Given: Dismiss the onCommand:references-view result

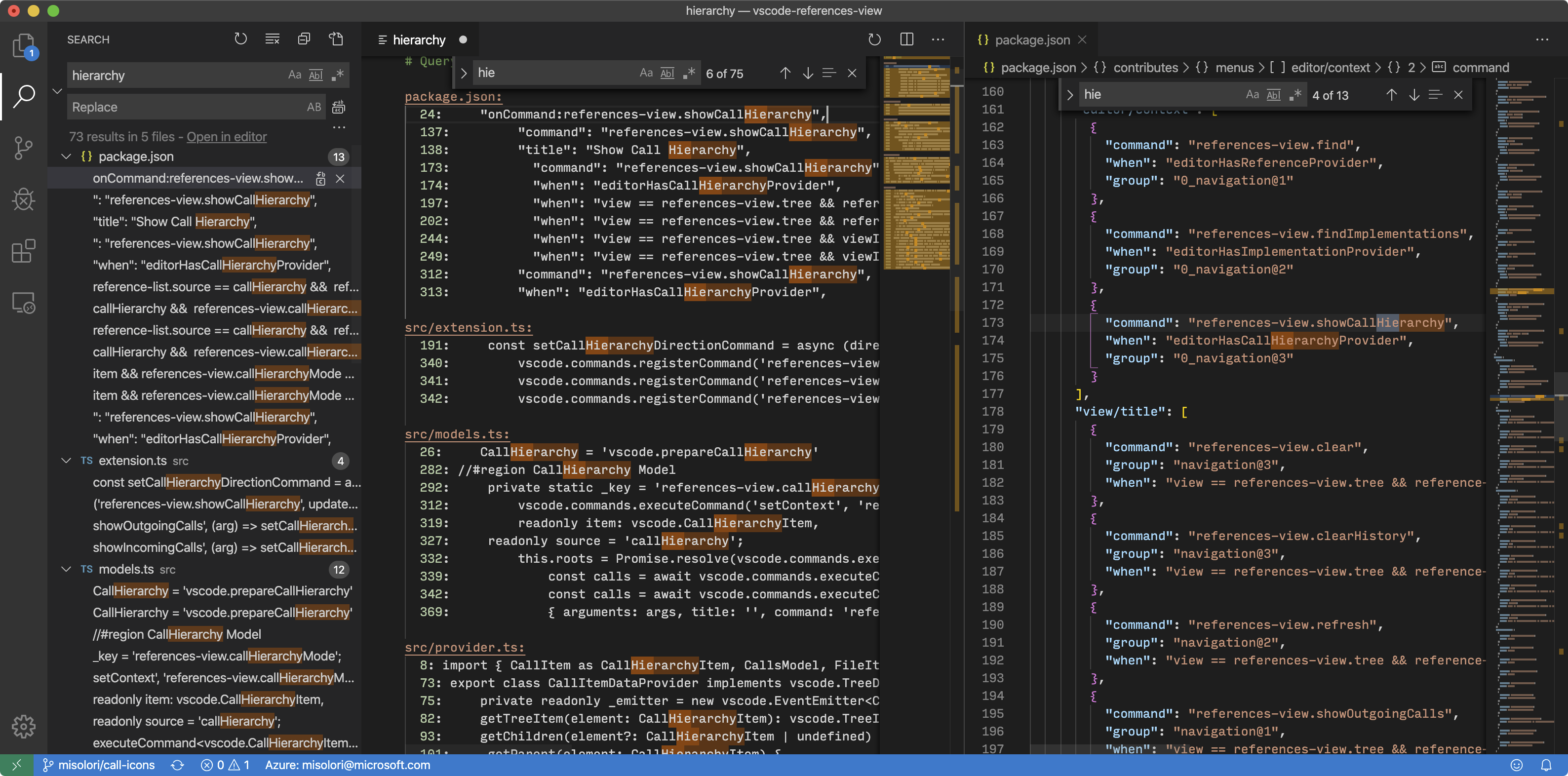Looking at the screenshot, I should (x=340, y=178).
